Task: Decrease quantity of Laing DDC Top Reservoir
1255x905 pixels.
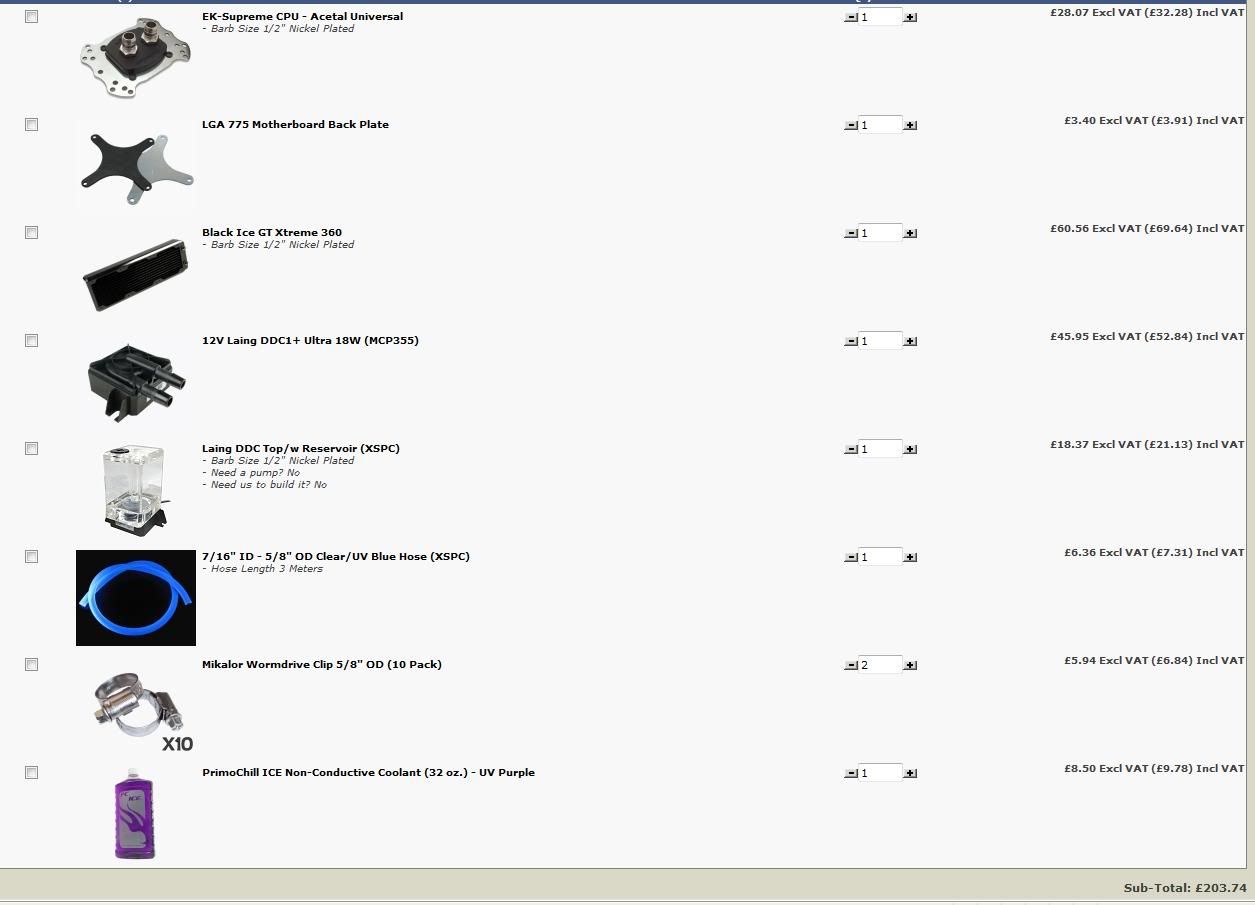Action: point(851,449)
